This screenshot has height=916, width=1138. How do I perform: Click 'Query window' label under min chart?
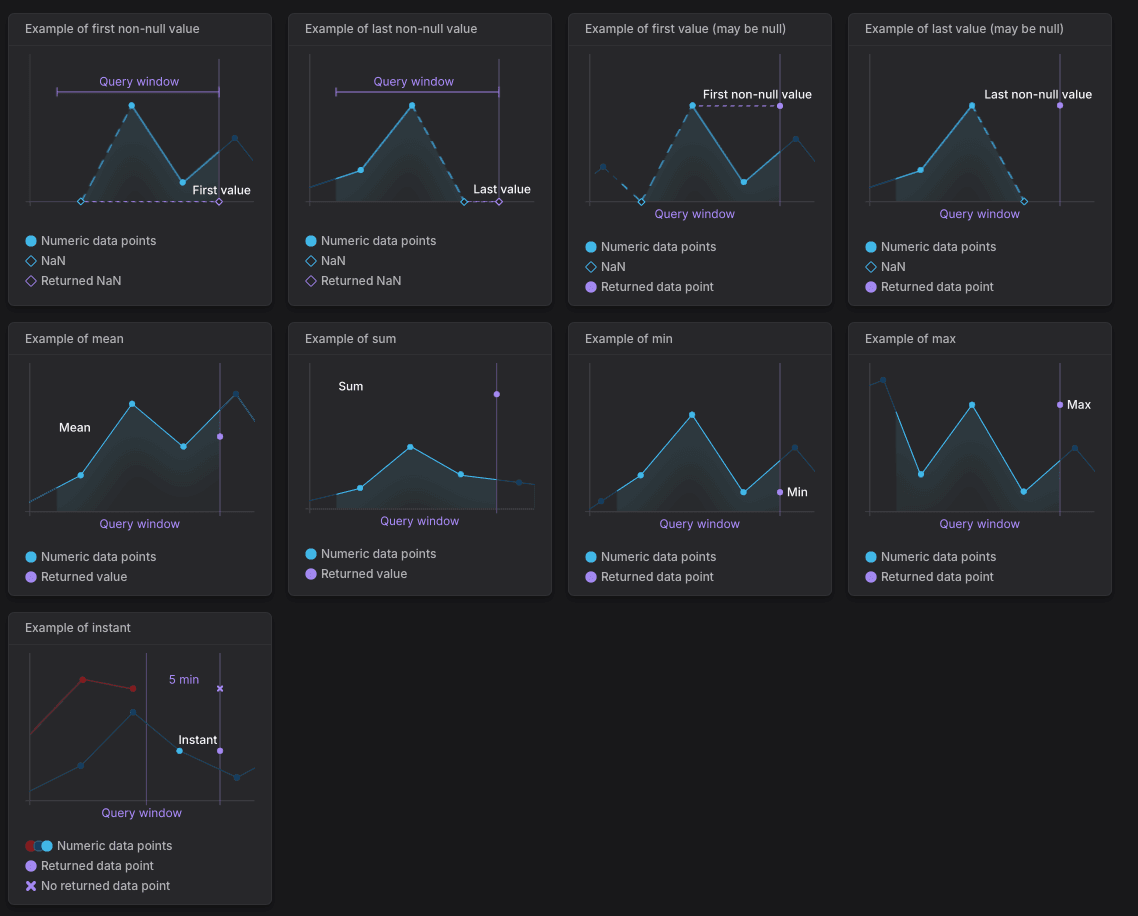[x=700, y=524]
